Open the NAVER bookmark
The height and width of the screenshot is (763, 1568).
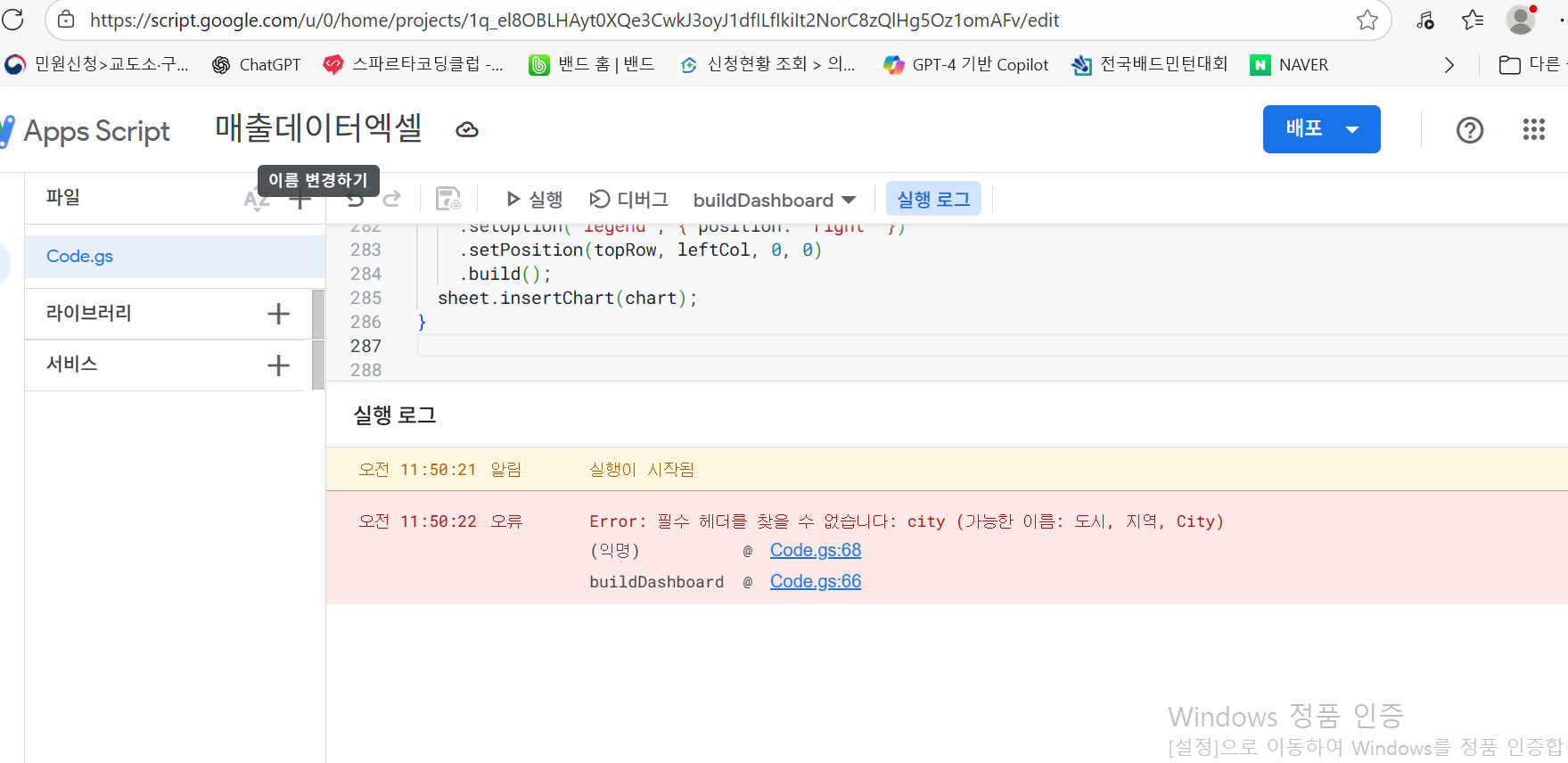[1290, 64]
